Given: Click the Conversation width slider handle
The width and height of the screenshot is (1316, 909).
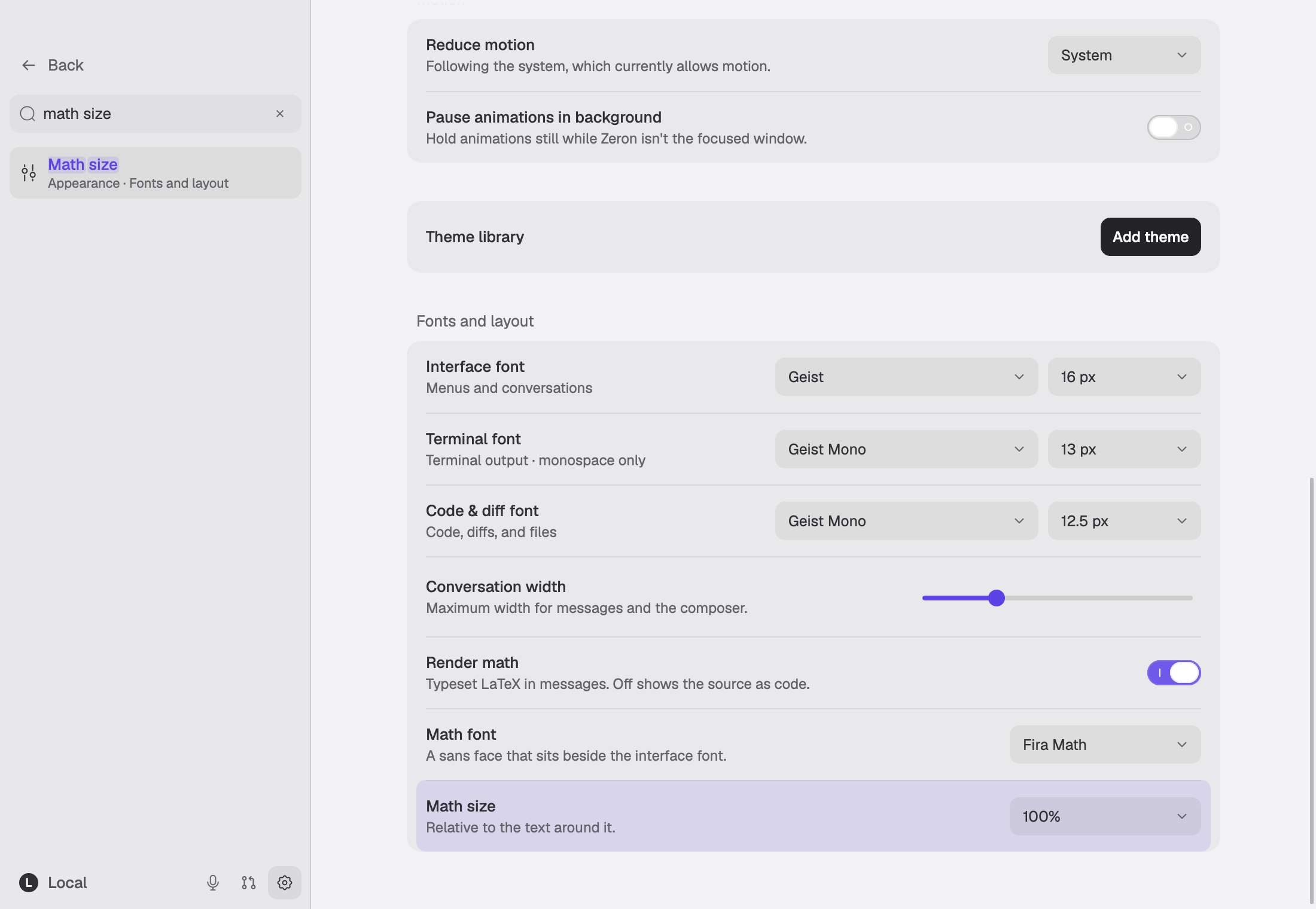Looking at the screenshot, I should point(997,598).
